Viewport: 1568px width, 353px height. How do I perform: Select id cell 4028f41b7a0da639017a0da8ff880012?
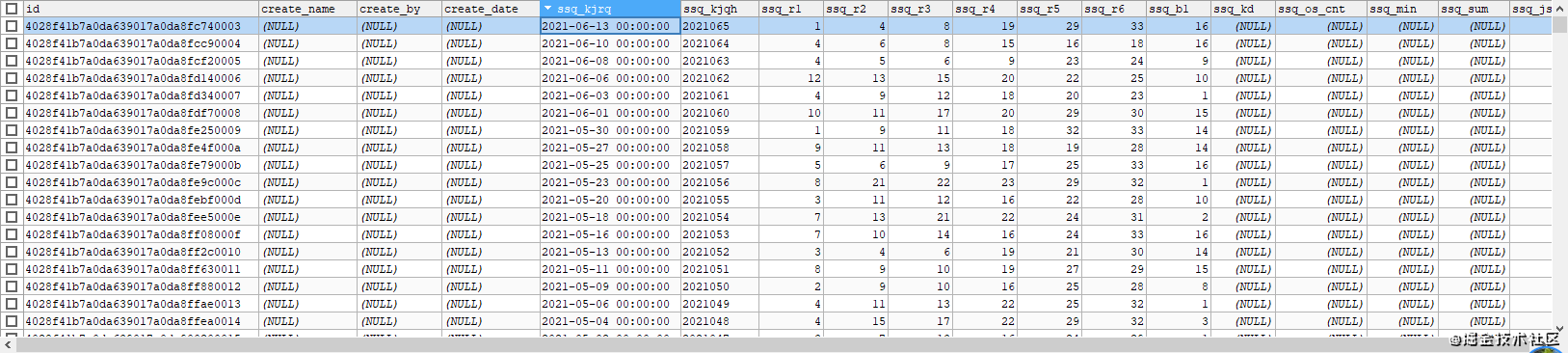(141, 286)
